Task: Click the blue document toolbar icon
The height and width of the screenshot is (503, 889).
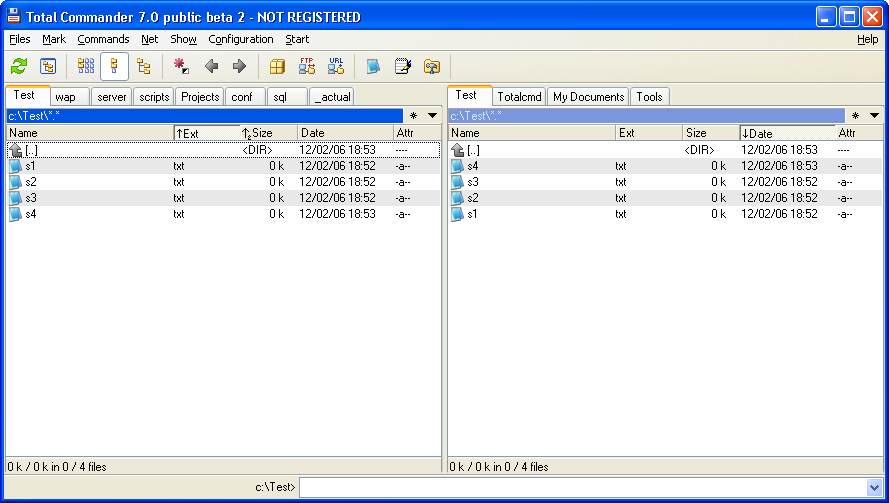Action: coord(372,66)
